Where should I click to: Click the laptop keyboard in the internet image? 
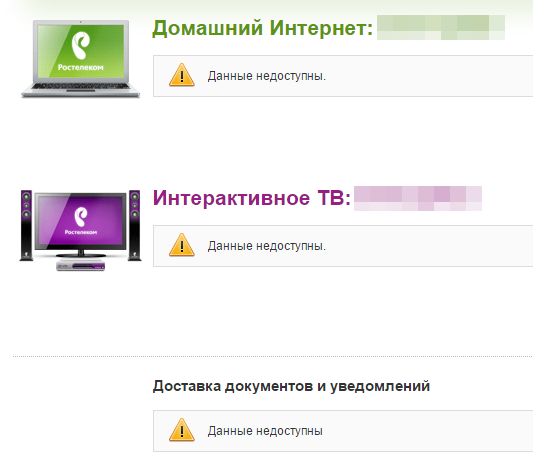click(81, 86)
